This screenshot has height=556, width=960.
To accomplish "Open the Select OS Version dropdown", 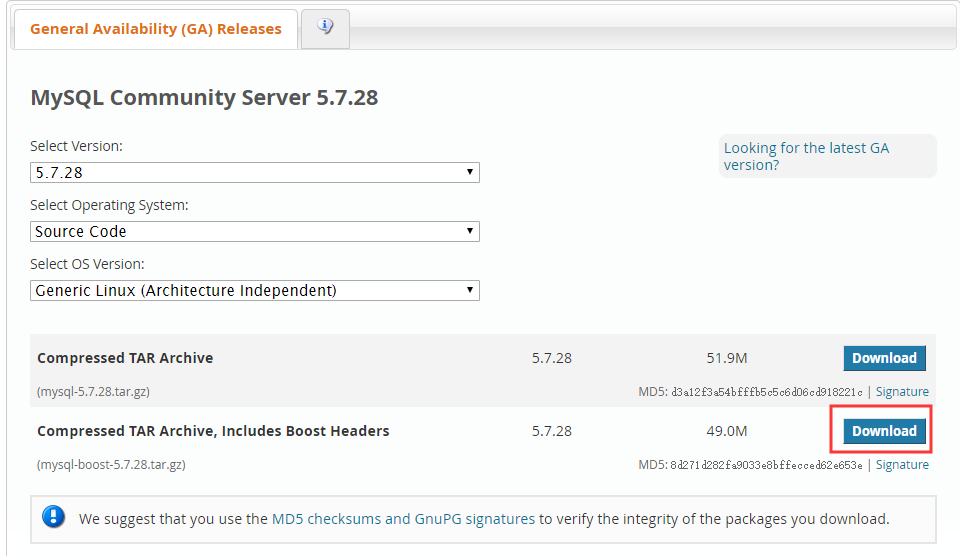I will [255, 290].
